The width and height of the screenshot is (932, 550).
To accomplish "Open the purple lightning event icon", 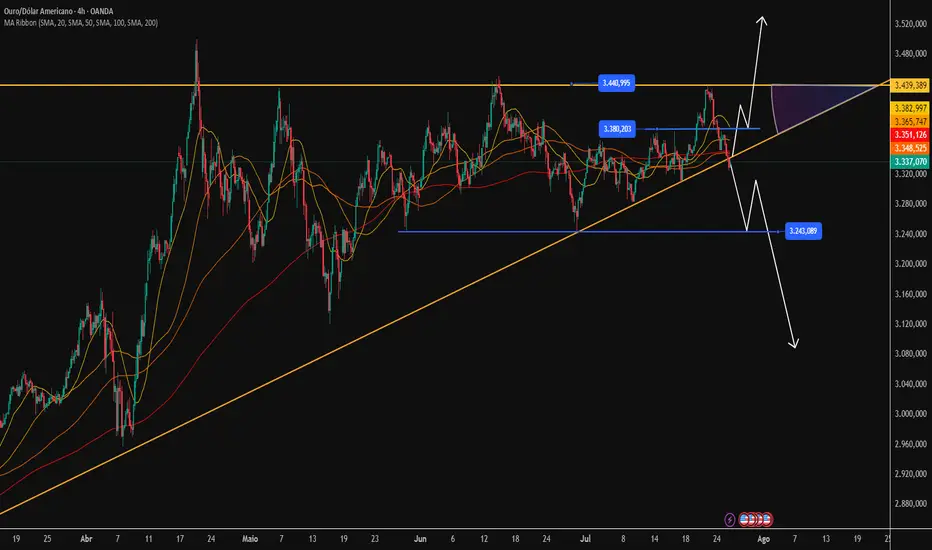I will click(729, 520).
